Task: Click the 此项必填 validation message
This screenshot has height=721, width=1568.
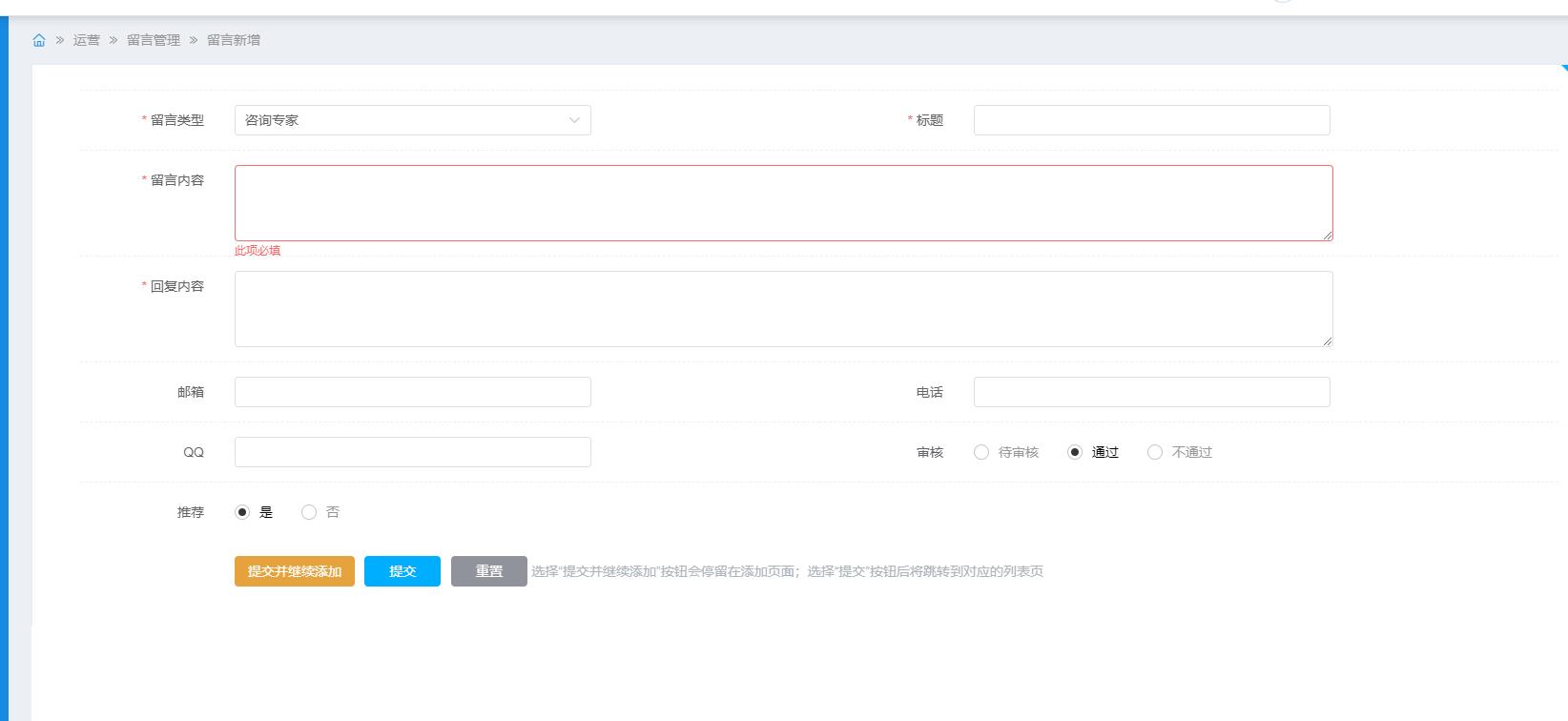Action: pyautogui.click(x=258, y=251)
